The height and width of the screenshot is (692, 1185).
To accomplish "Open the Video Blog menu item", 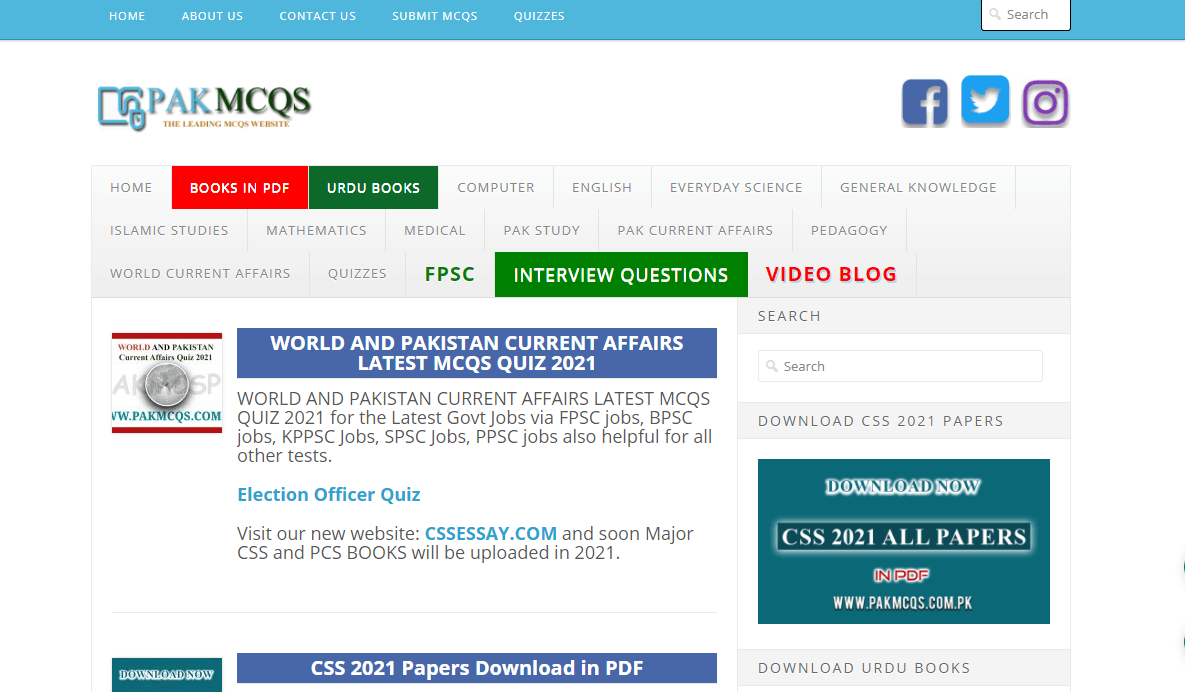I will pyautogui.click(x=831, y=274).
